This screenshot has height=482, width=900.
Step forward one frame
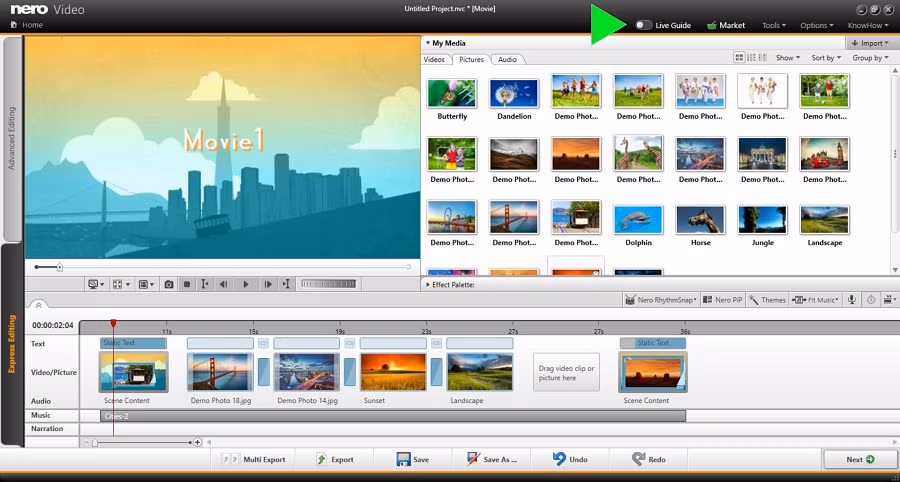(267, 284)
